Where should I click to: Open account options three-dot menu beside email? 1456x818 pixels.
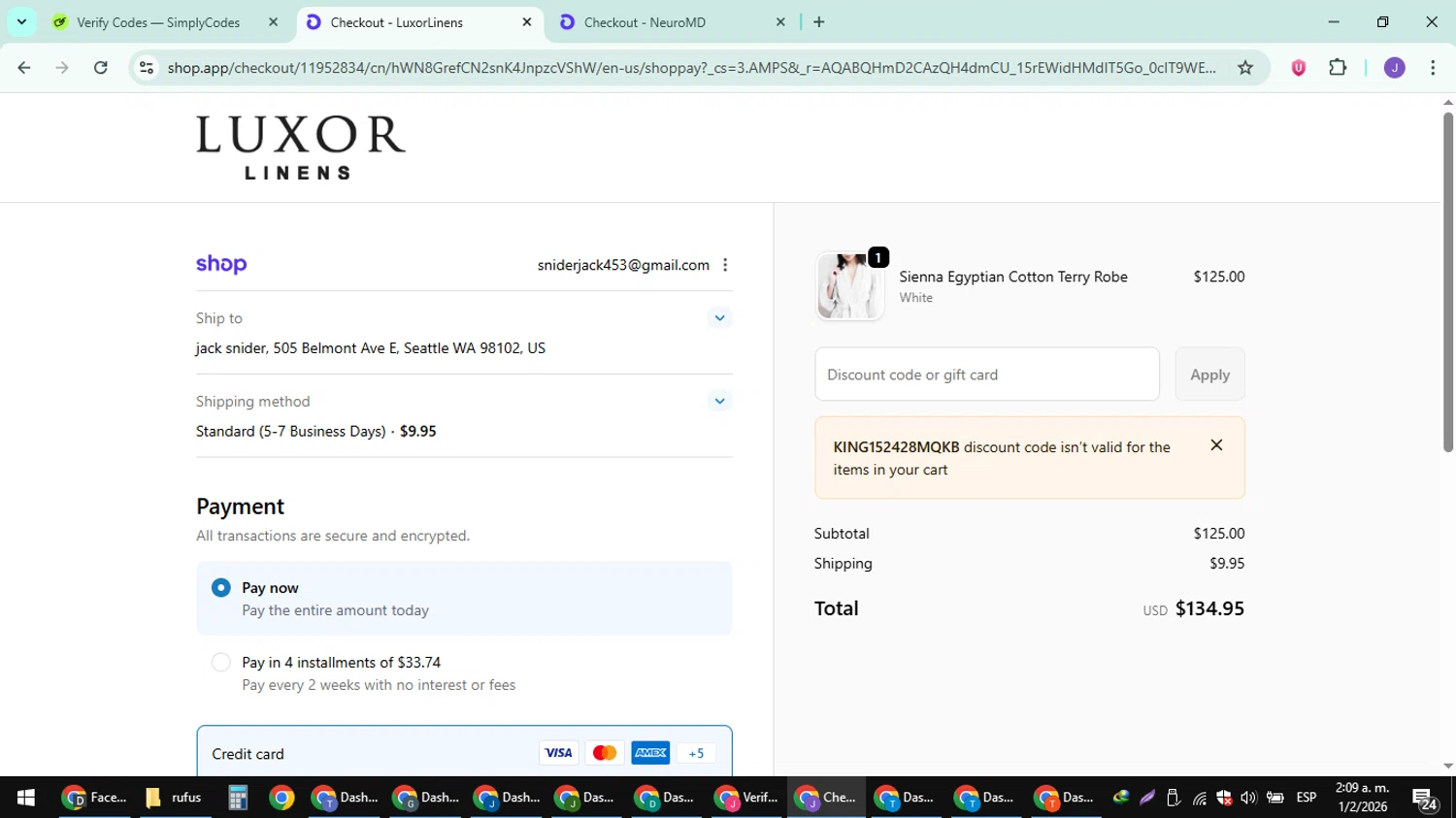(x=725, y=265)
